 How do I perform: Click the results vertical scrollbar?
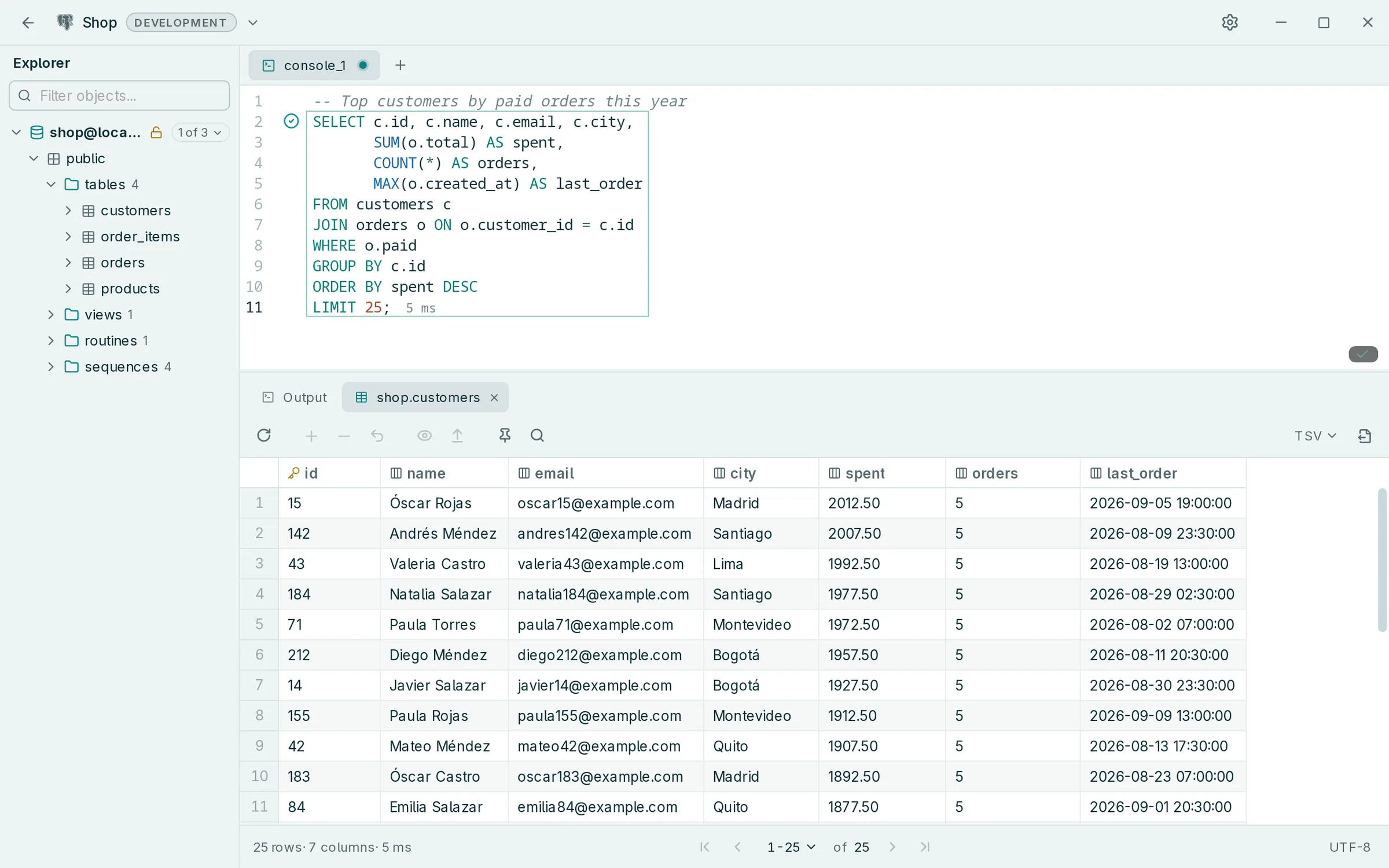click(1383, 560)
